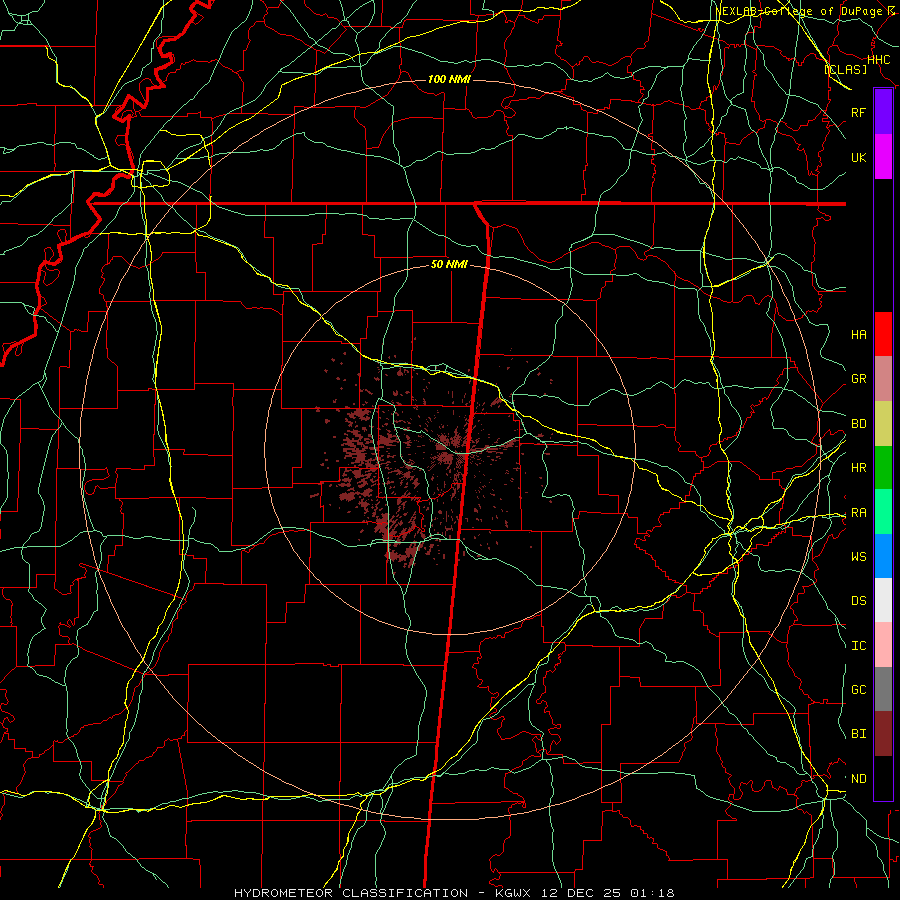The height and width of the screenshot is (900, 900).
Task: Click the UK magenta legend swatch
Action: pos(883,157)
